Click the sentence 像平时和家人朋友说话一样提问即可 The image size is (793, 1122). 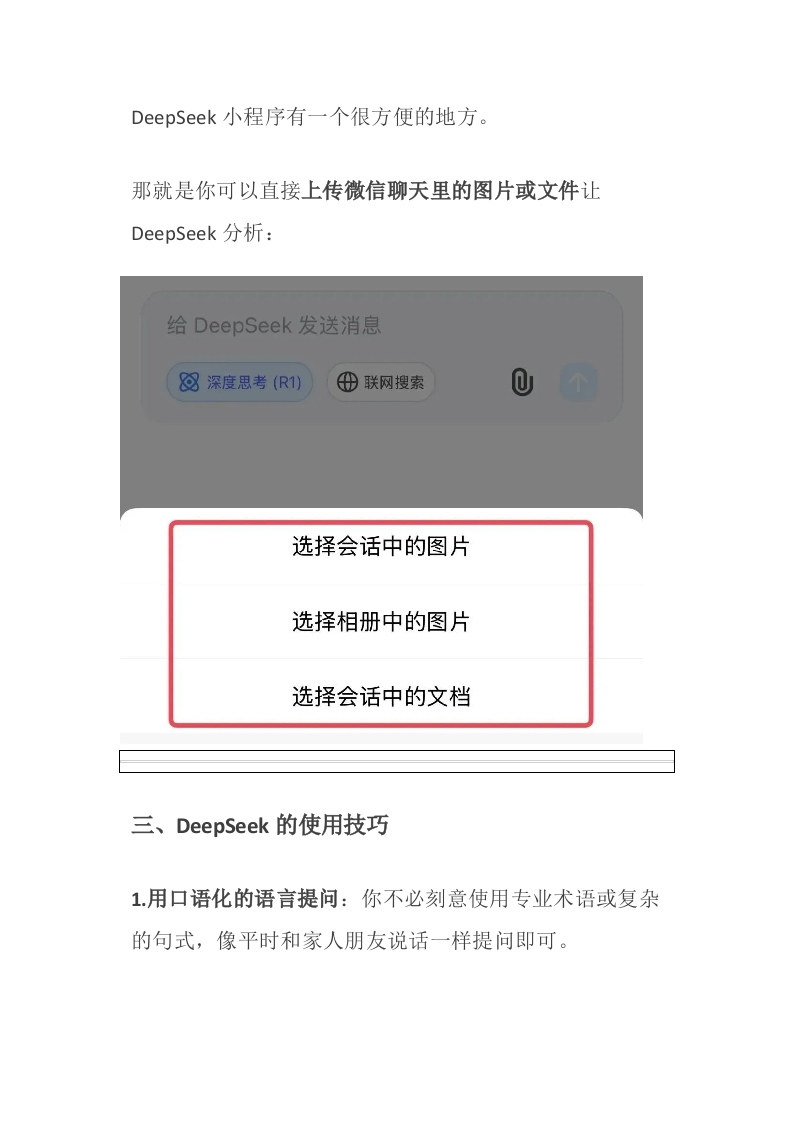pyautogui.click(x=393, y=940)
